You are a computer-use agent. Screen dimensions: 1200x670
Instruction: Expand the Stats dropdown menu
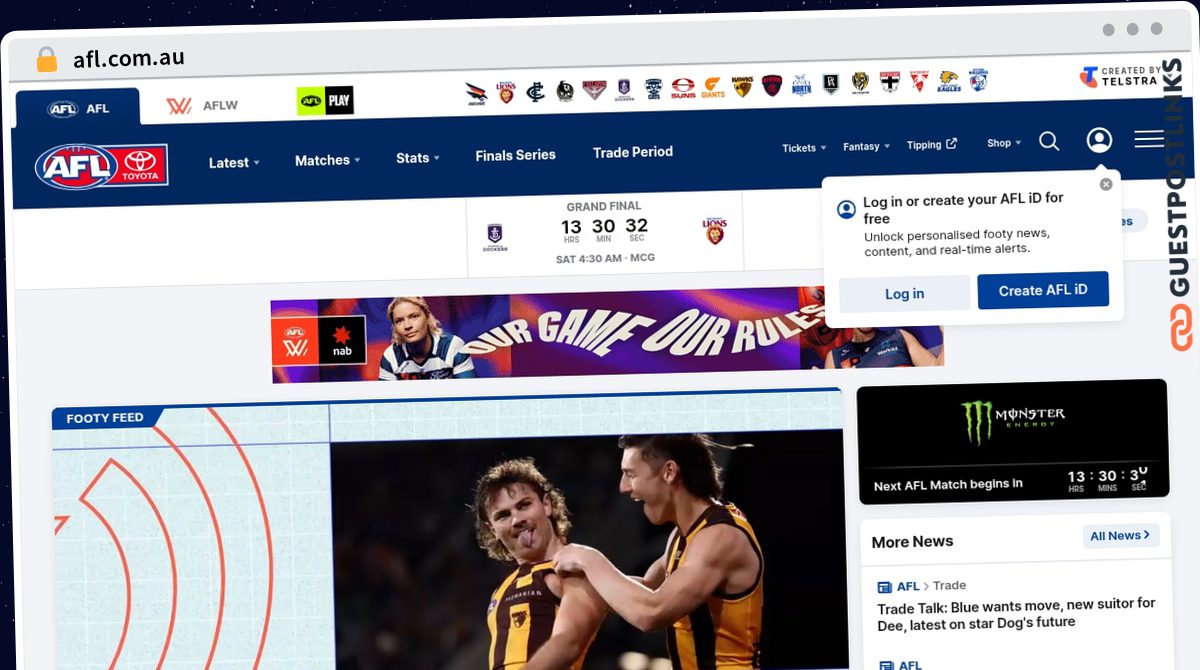click(x=418, y=158)
